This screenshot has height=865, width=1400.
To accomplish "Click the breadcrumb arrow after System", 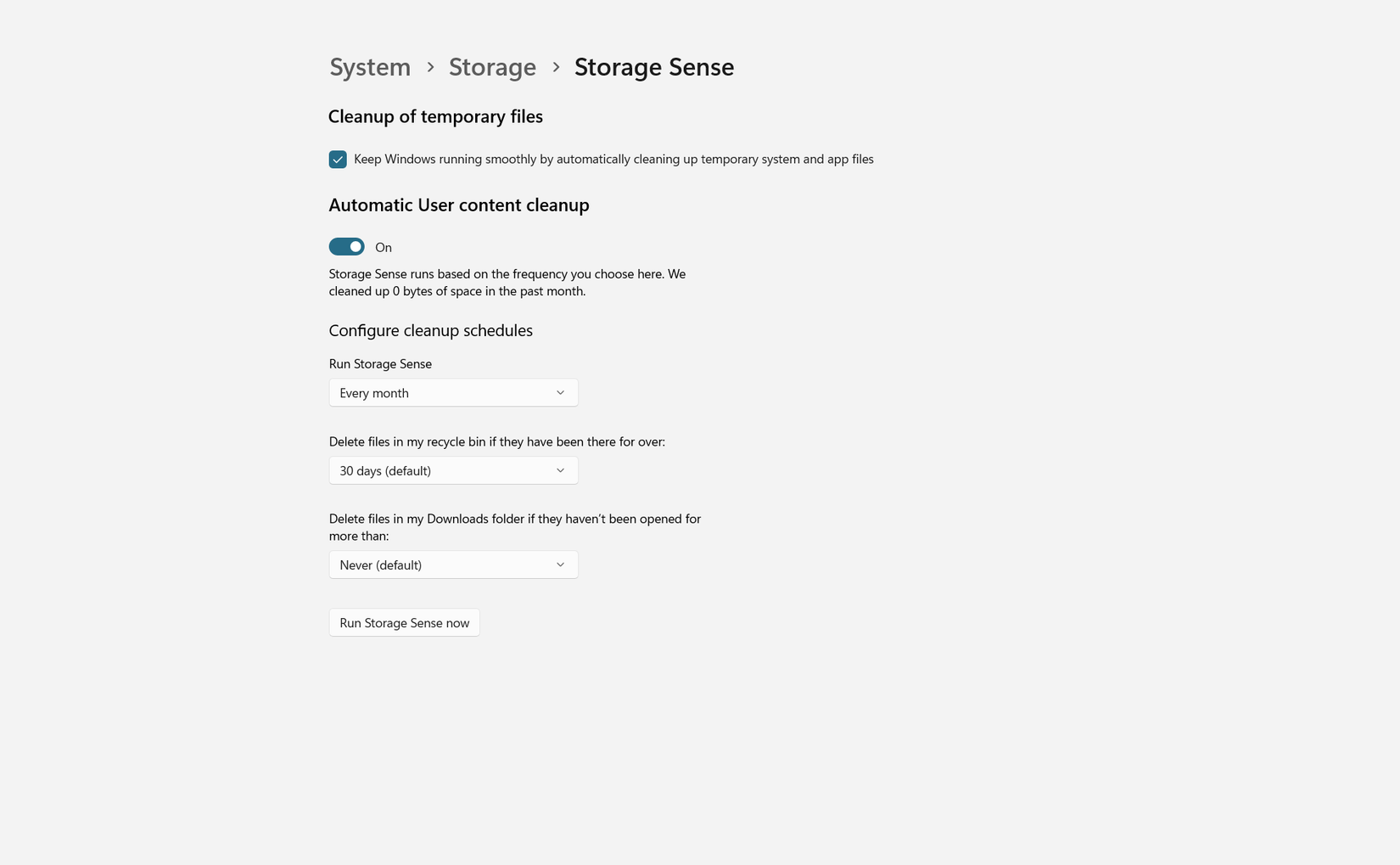I will coord(429,66).
